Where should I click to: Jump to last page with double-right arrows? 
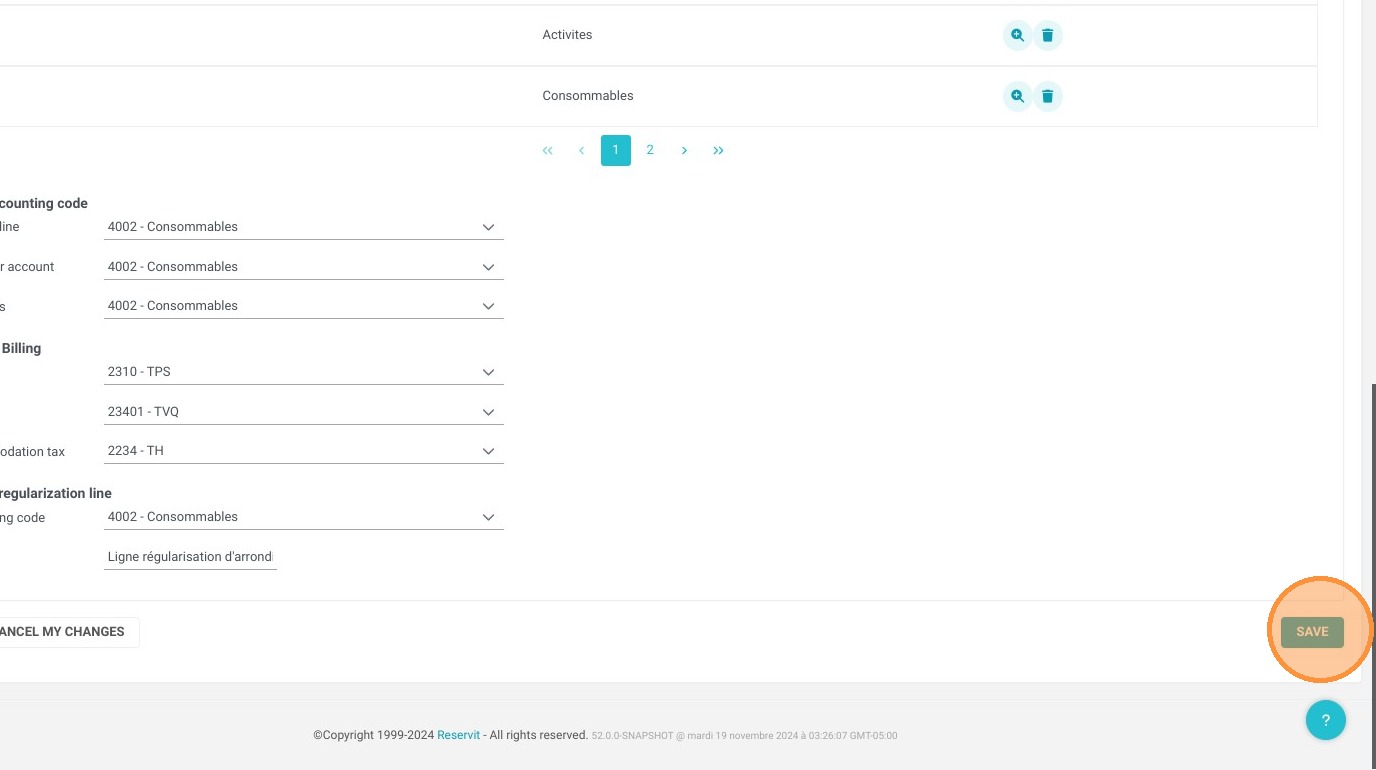click(x=718, y=151)
